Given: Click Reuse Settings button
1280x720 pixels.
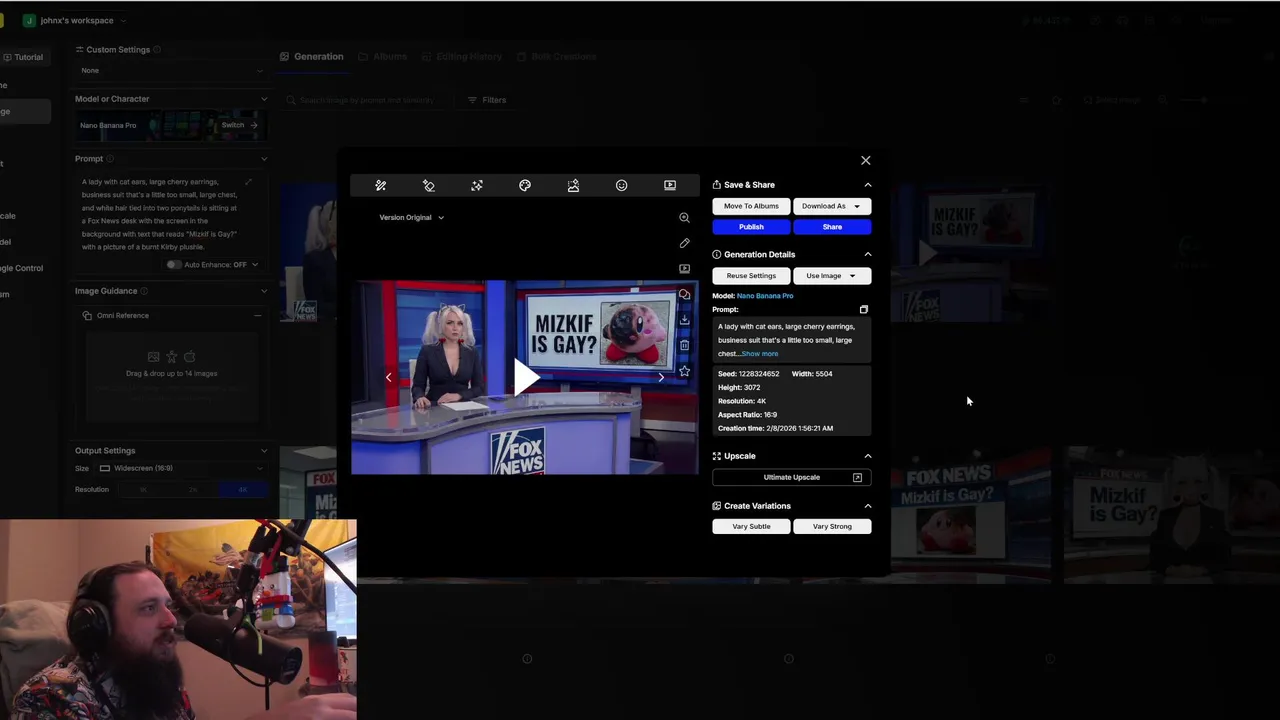Looking at the screenshot, I should (x=751, y=276).
